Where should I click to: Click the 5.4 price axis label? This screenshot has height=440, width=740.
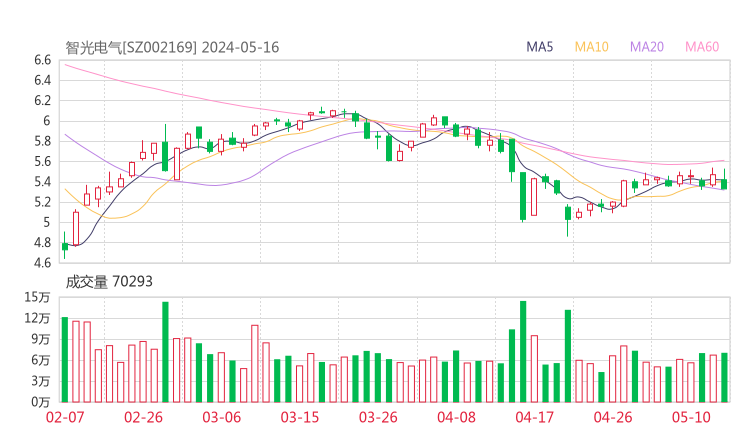(x=42, y=182)
